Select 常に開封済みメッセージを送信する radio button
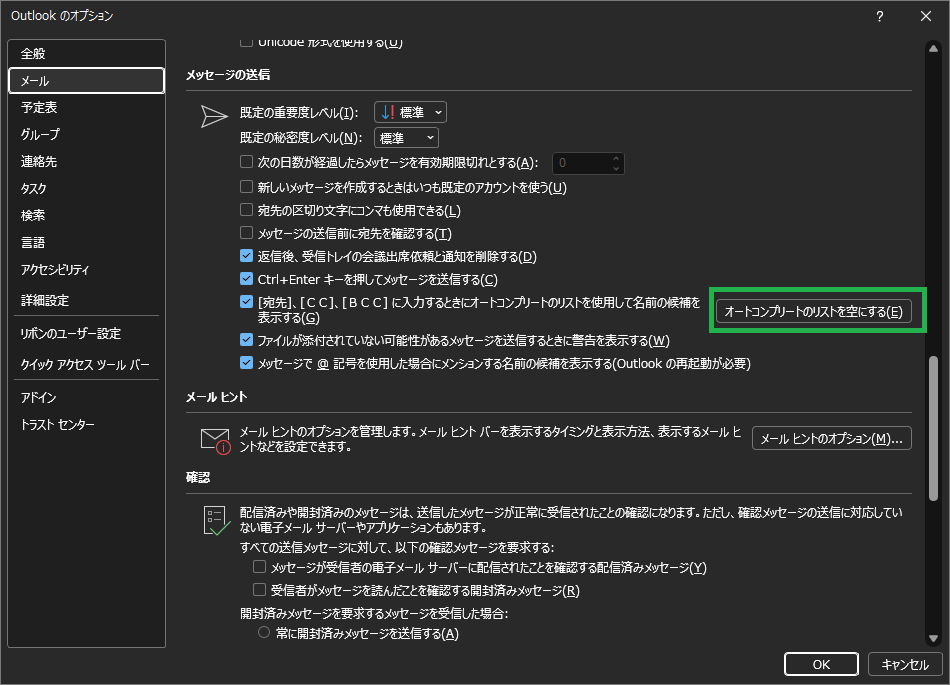This screenshot has width=950, height=685. (x=264, y=633)
